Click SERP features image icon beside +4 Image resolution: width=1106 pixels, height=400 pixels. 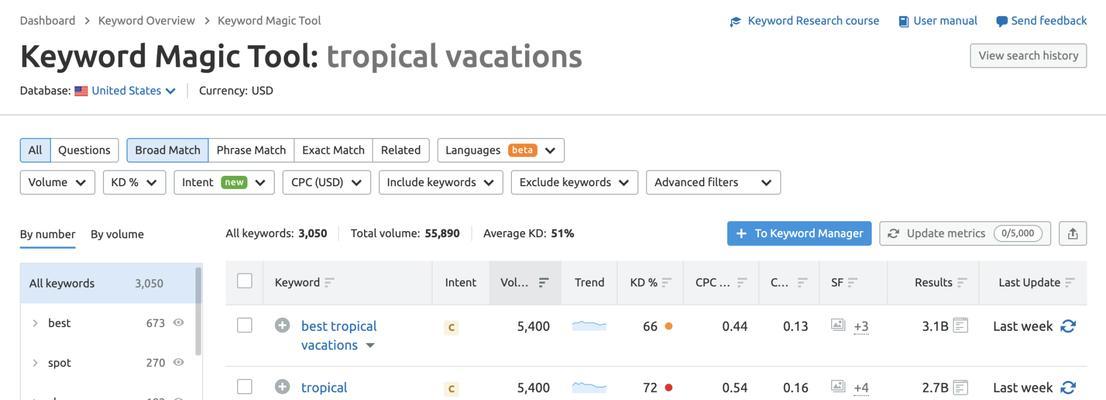click(x=838, y=387)
